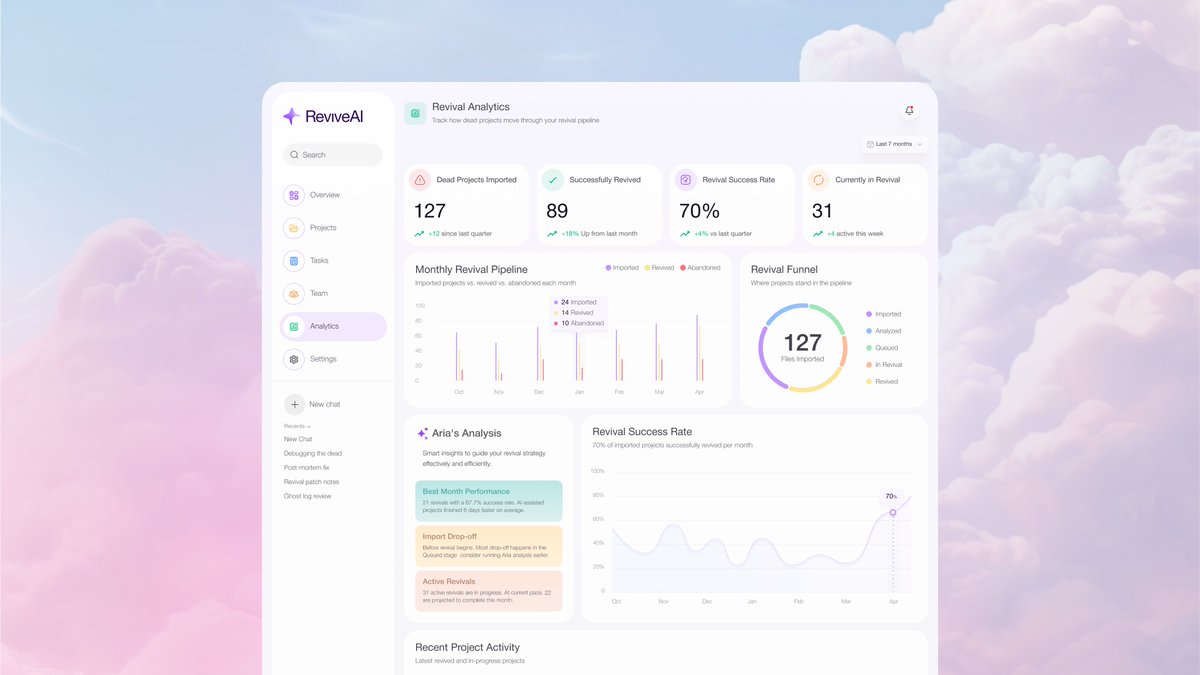Click the 70% point marker on success chart

tap(893, 513)
